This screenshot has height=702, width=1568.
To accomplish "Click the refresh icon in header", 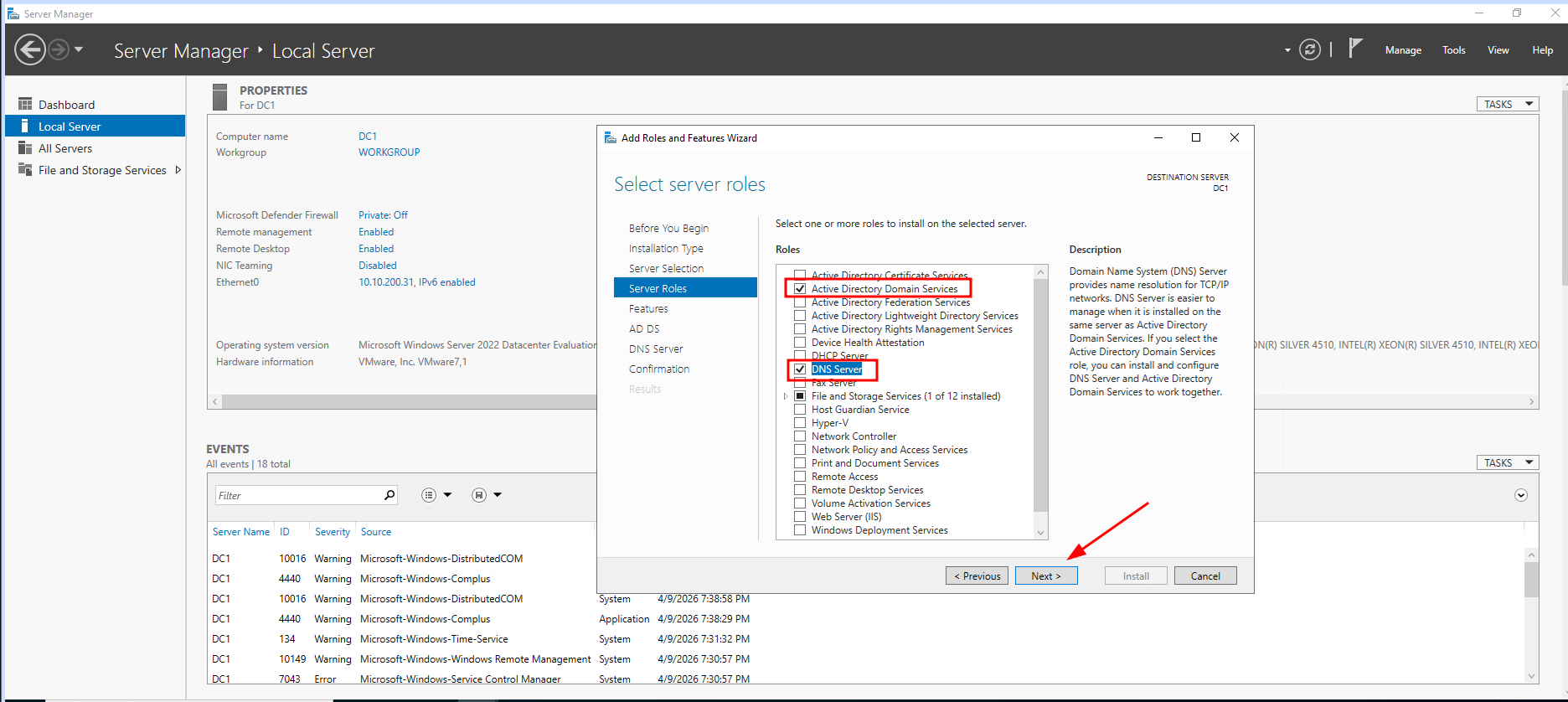I will 1309,50.
